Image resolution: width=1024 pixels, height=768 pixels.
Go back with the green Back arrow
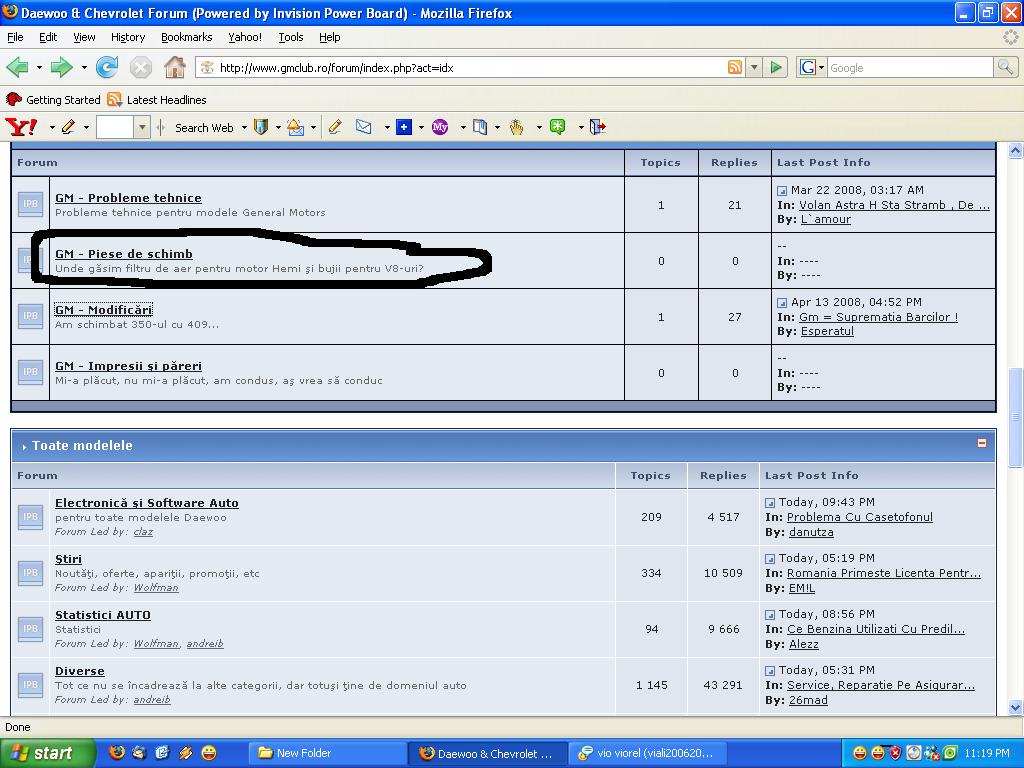[18, 67]
